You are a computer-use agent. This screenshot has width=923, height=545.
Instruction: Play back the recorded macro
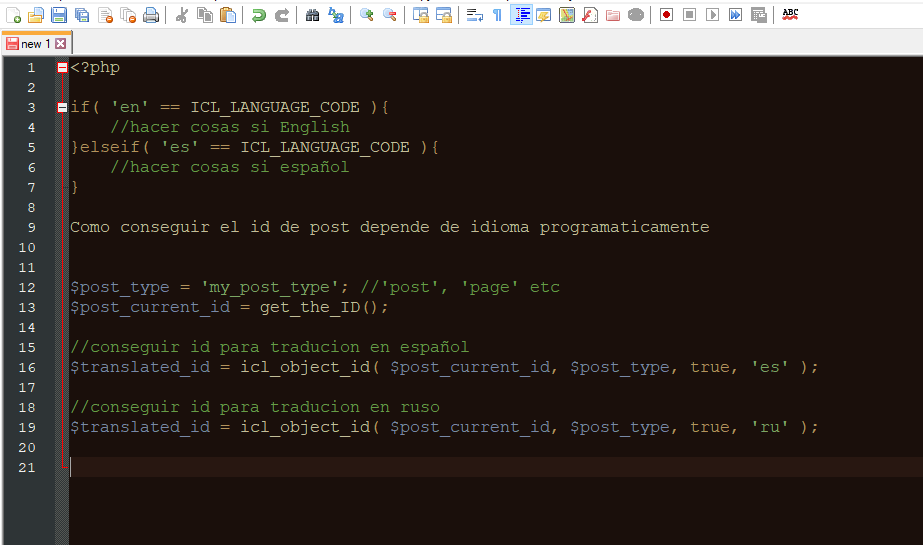(712, 15)
